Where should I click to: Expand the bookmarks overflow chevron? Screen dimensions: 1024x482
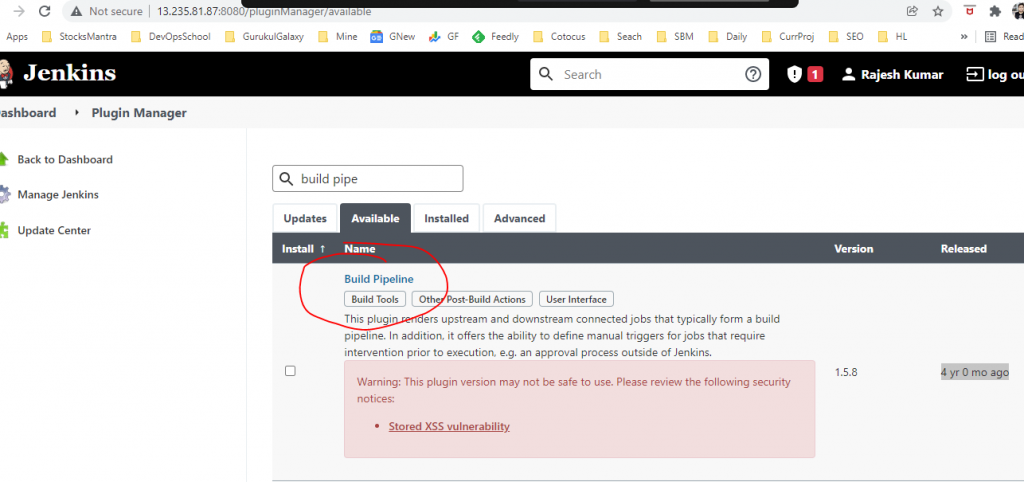pos(963,36)
